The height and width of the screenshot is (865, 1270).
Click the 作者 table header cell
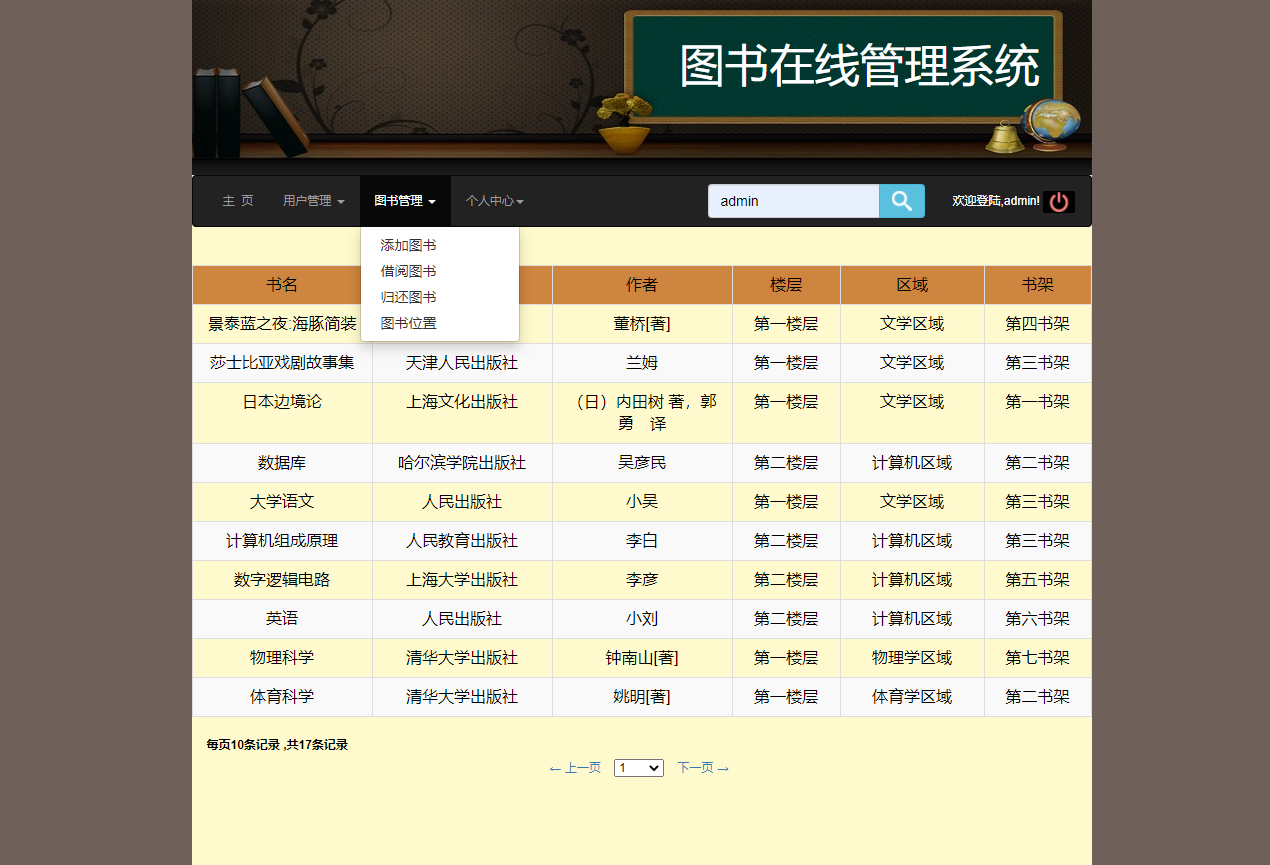[x=641, y=284]
